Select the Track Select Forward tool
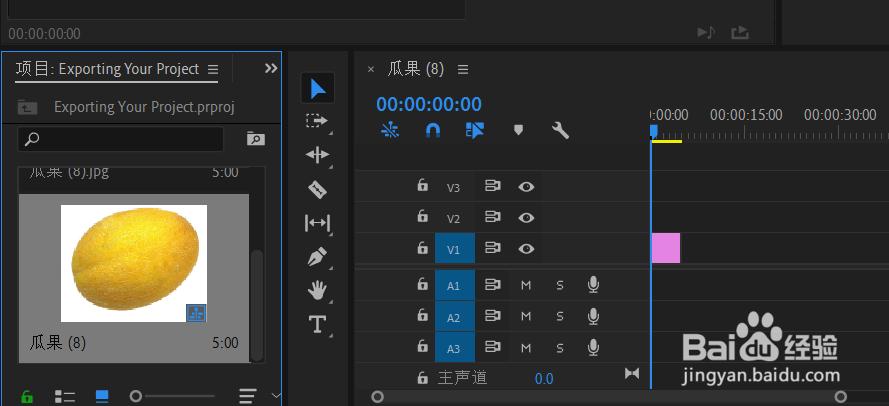The height and width of the screenshot is (406, 889). tap(318, 121)
